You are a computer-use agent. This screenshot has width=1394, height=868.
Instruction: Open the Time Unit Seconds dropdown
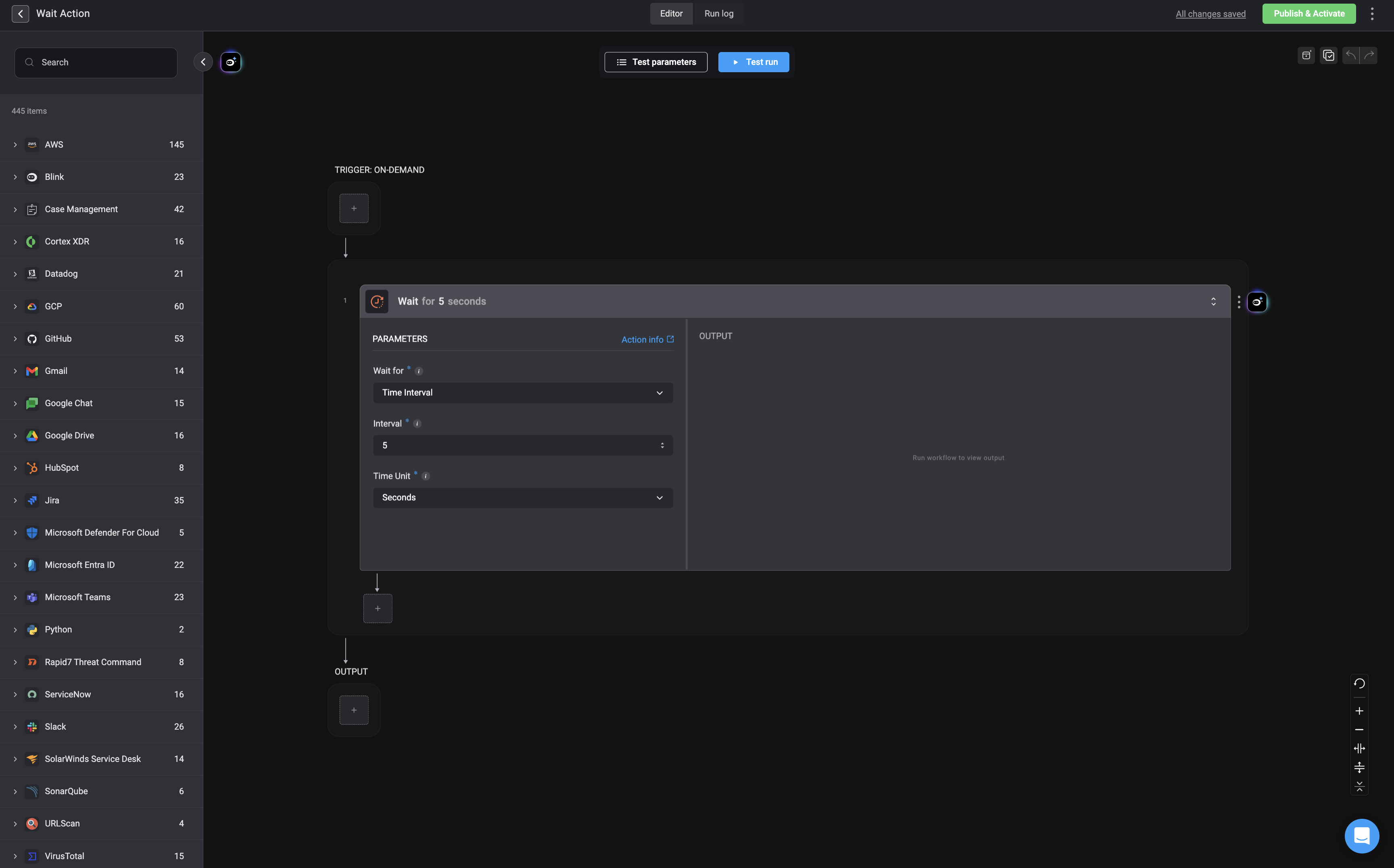tap(522, 498)
